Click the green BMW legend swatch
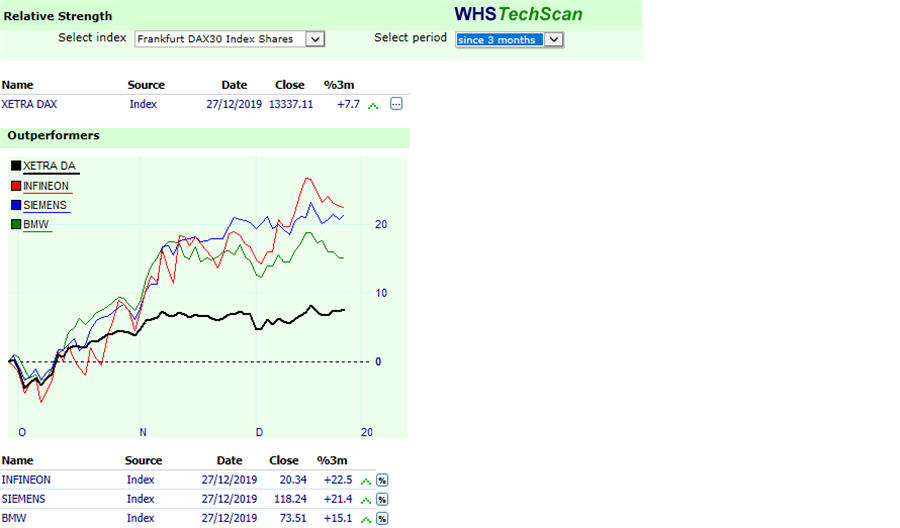Screen dimensions: 900x528 coord(16,224)
